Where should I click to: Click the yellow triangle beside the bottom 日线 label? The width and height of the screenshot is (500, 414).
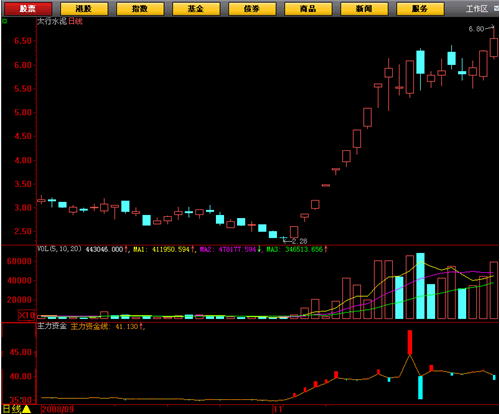[26, 409]
